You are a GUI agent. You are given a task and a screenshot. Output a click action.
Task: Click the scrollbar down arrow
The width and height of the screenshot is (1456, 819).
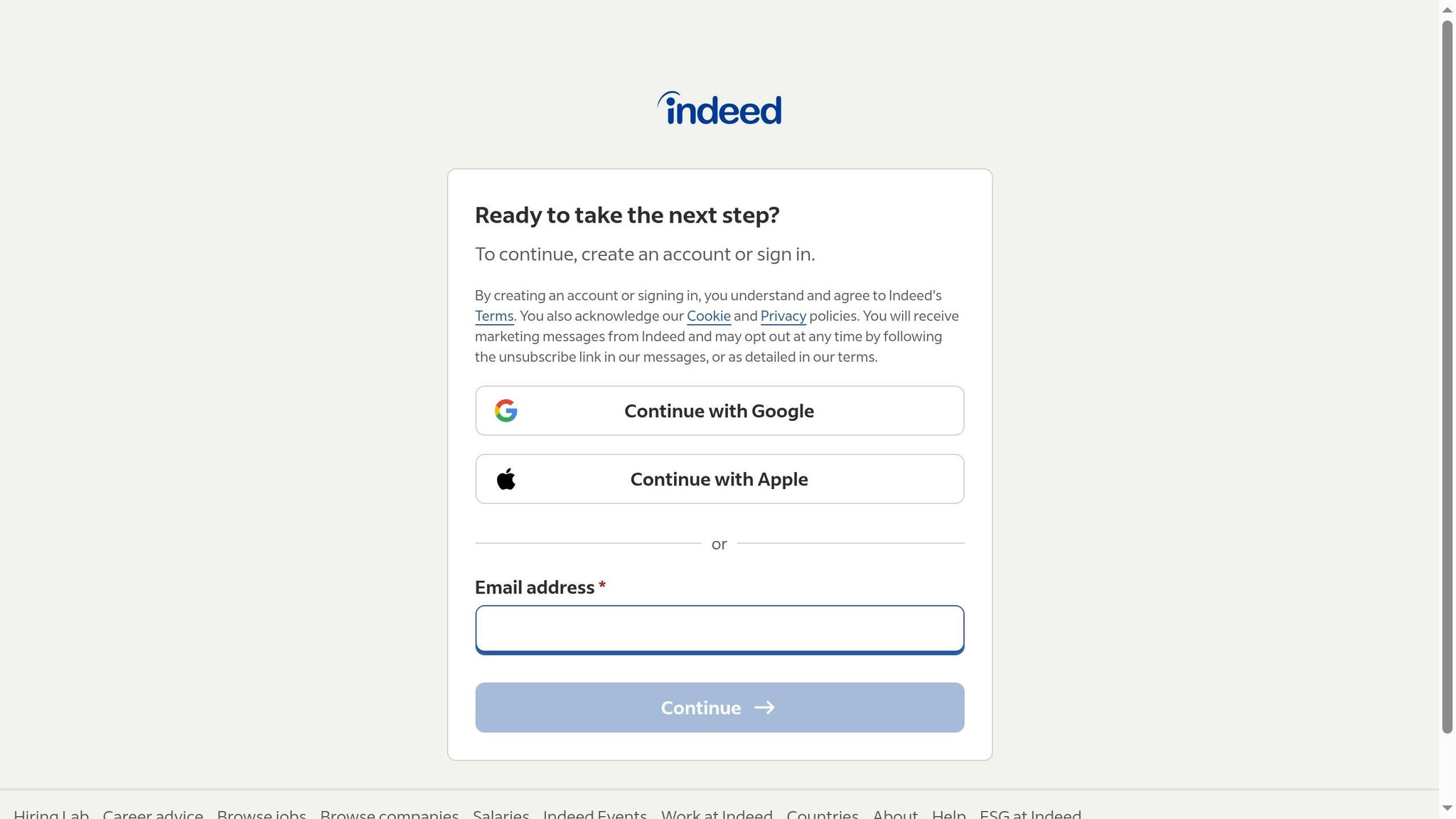(x=1447, y=808)
